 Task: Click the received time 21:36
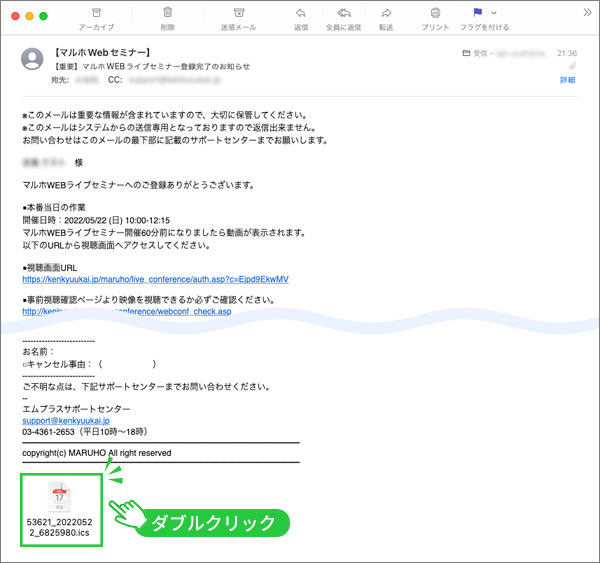click(567, 53)
